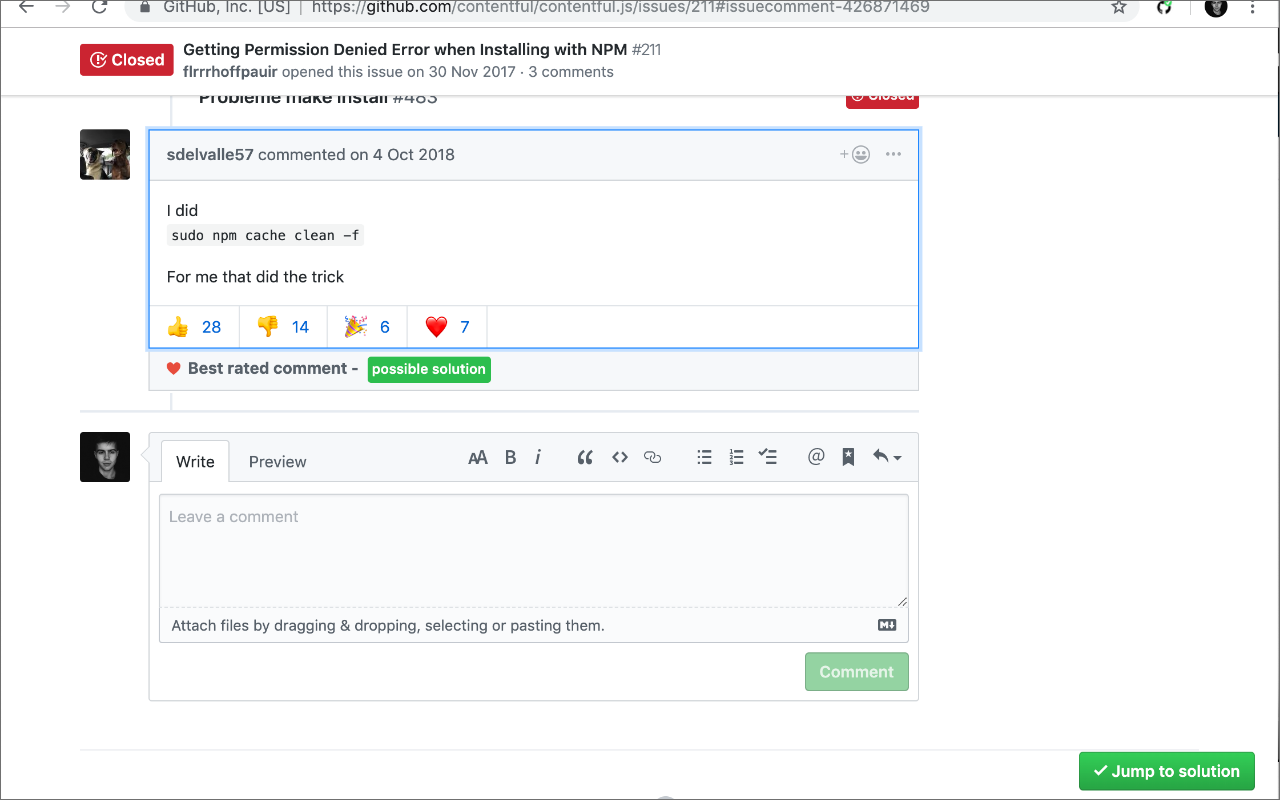Open the three-dot comment options menu
Image resolution: width=1280 pixels, height=800 pixels.
click(x=893, y=154)
